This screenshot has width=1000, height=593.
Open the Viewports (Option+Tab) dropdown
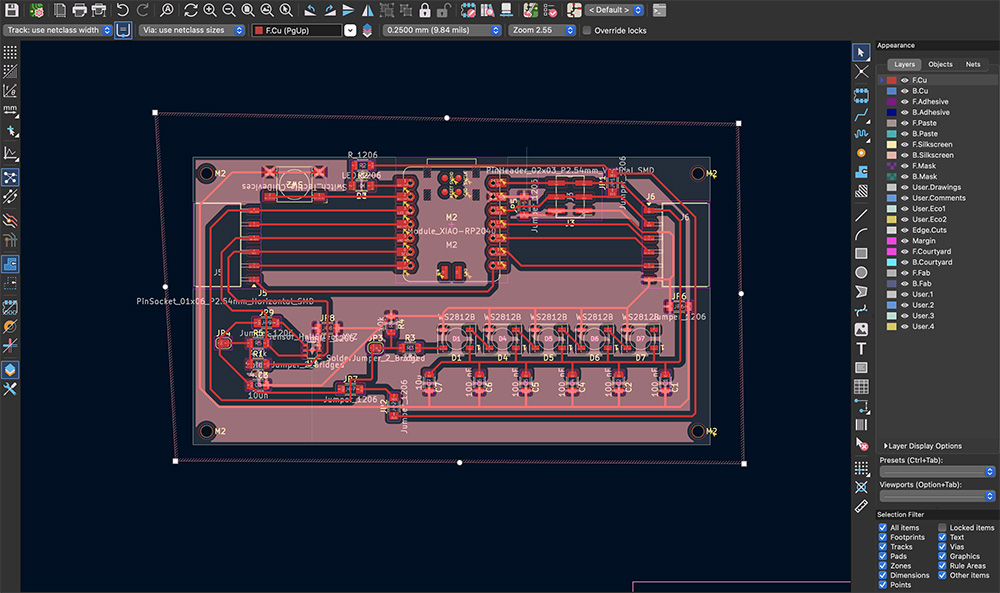click(937, 495)
